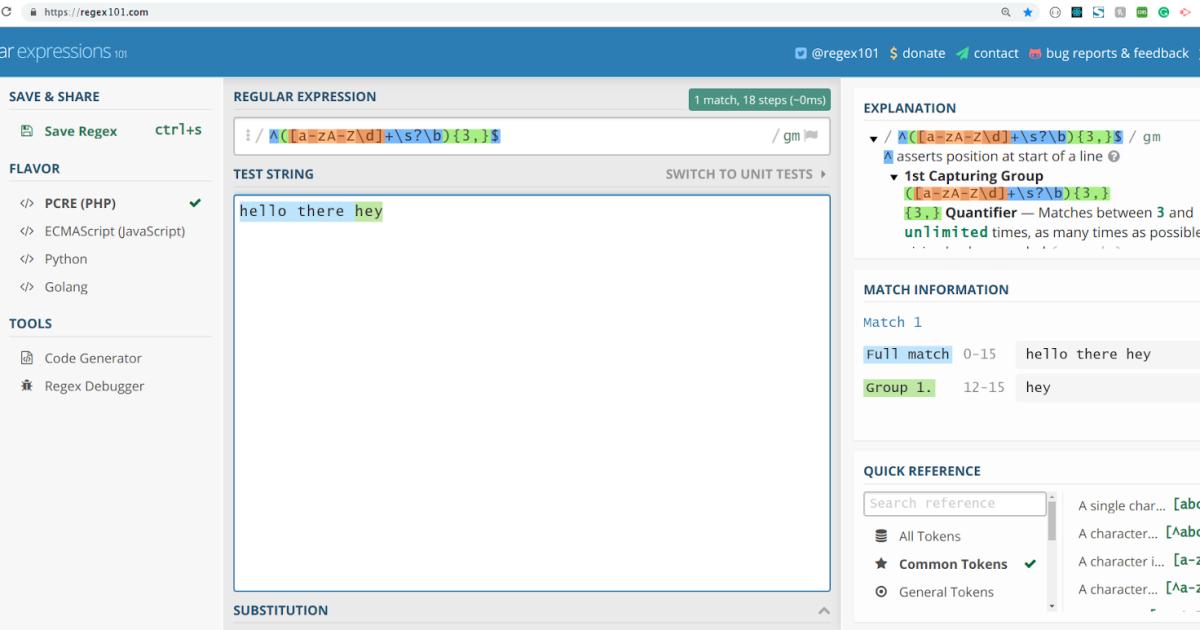The image size is (1200, 630).
Task: Click the blue S extension icon
Action: coord(1098,12)
